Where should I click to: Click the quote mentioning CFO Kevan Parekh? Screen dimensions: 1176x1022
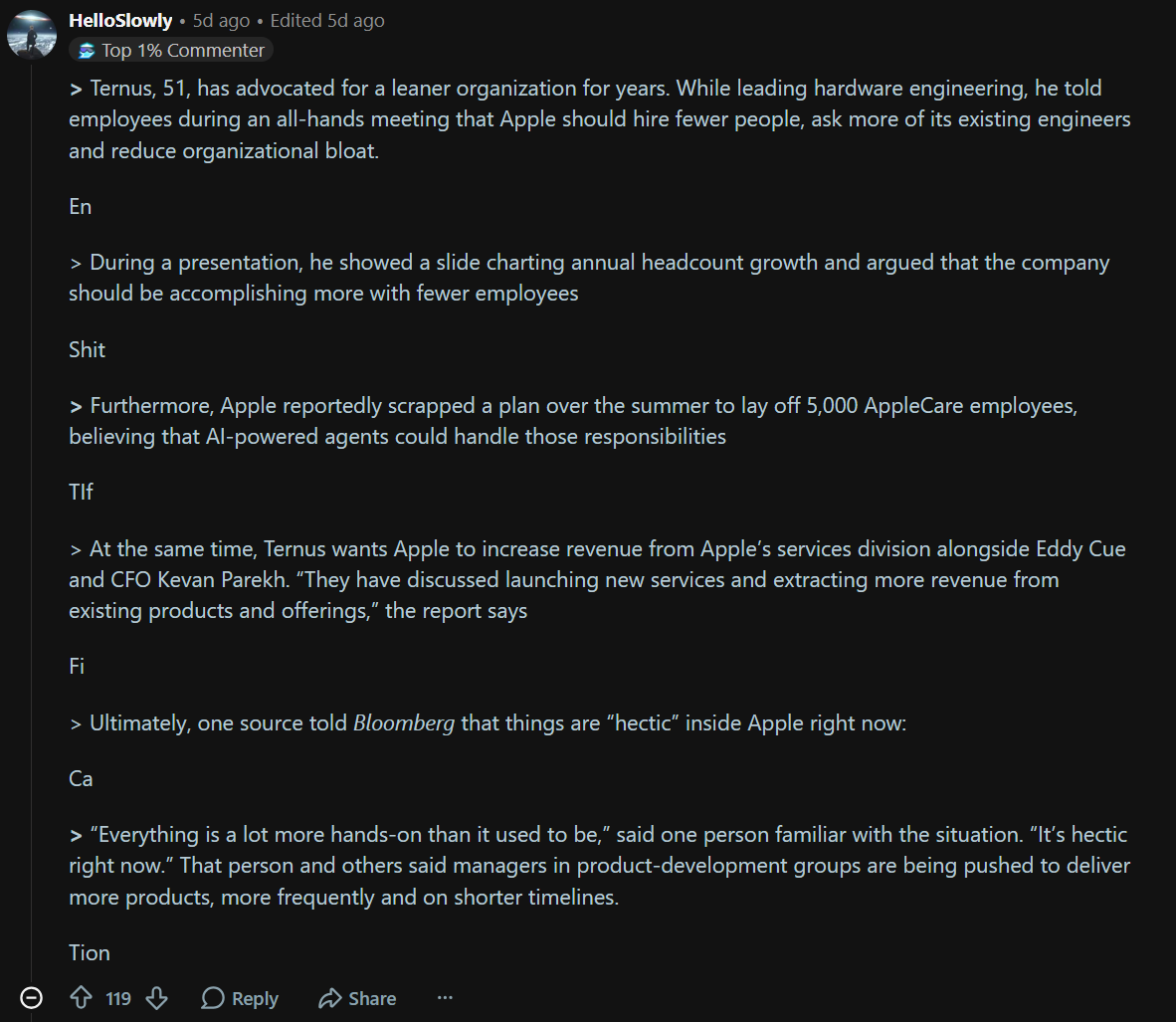pos(597,579)
